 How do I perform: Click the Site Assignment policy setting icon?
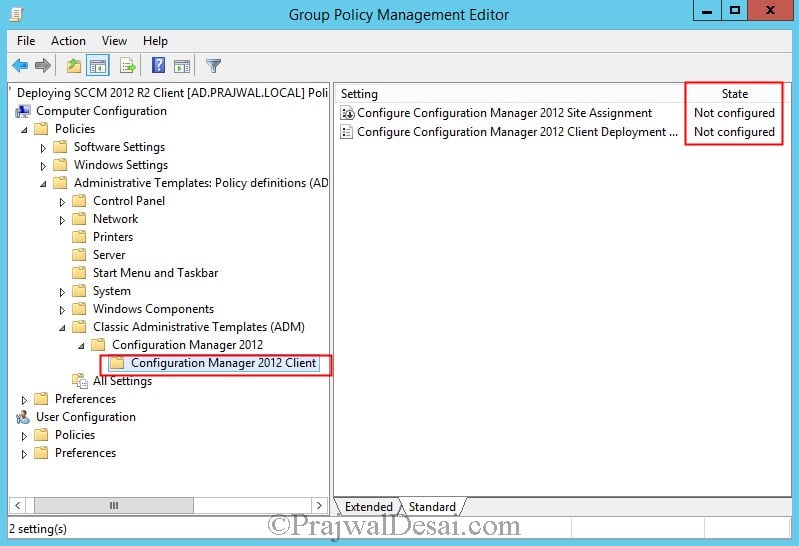[347, 113]
